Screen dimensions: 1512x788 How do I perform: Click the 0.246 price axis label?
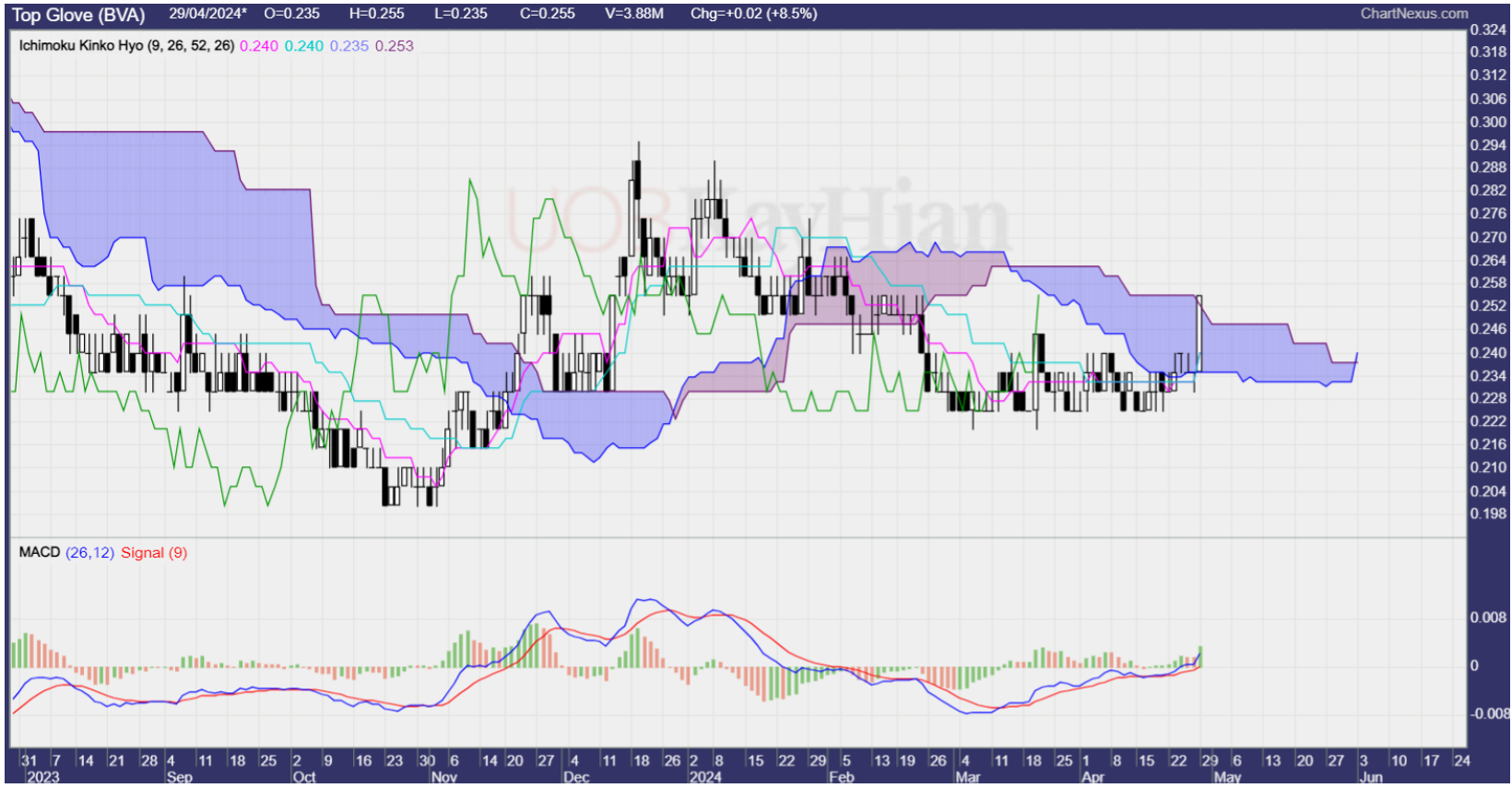pyautogui.click(x=1488, y=329)
